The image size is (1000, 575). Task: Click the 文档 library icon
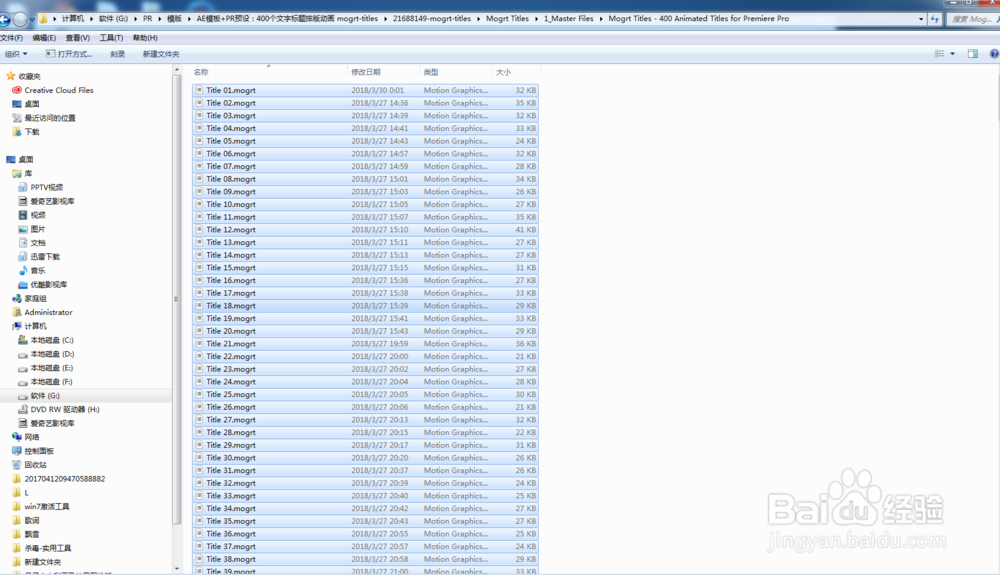pyautogui.click(x=23, y=243)
